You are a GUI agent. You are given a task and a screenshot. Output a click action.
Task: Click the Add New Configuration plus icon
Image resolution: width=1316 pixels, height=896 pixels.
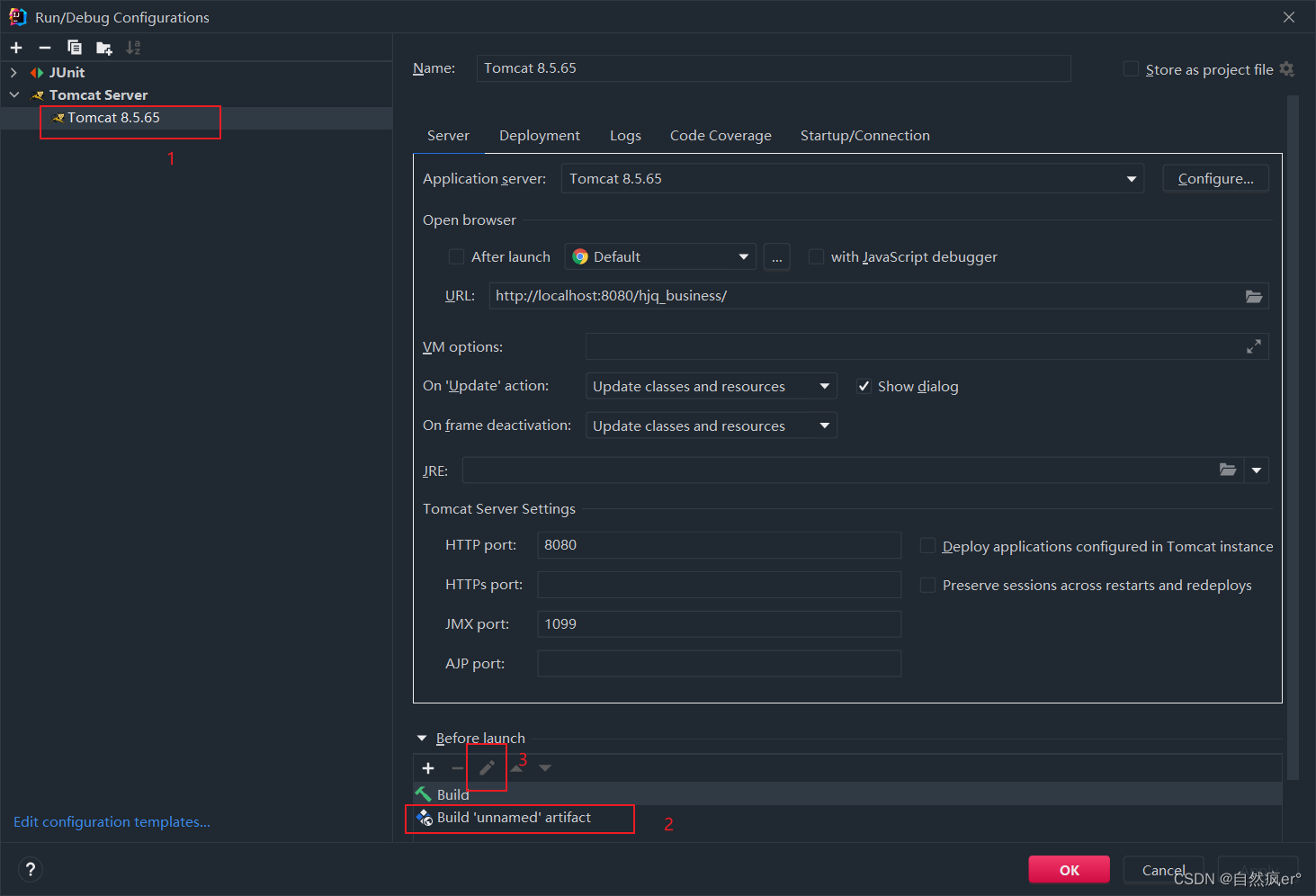tap(15, 47)
